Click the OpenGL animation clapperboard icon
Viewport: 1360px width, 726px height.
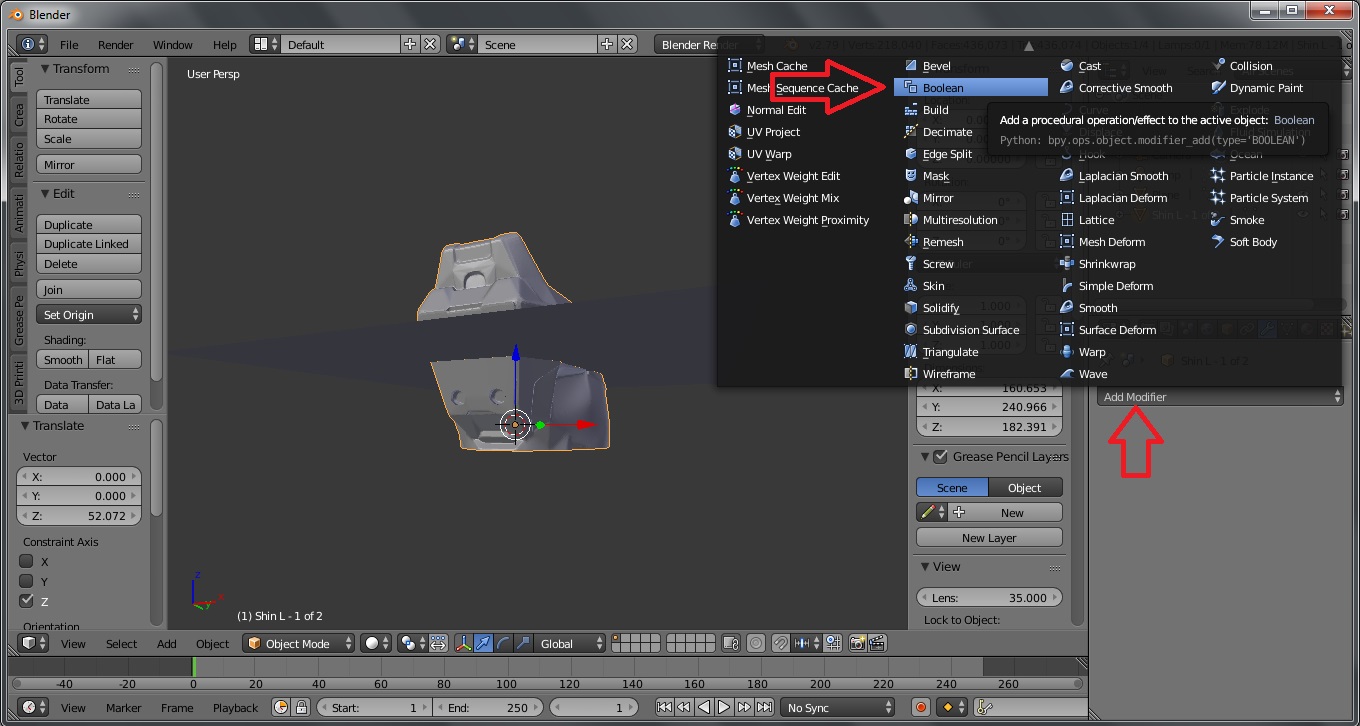(877, 644)
